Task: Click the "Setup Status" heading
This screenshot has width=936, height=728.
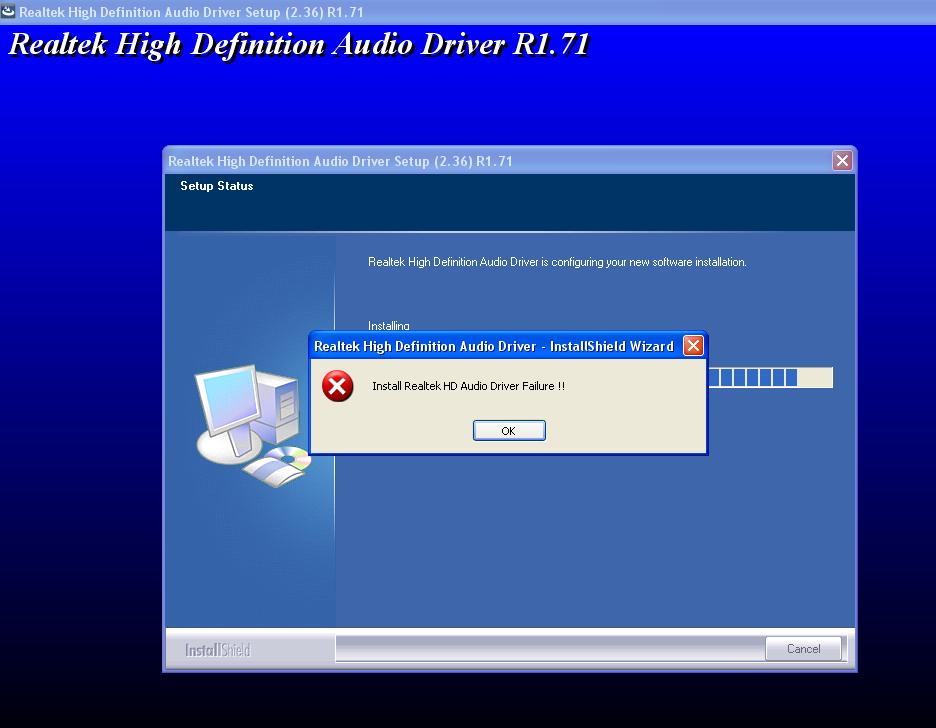Action: [217, 186]
